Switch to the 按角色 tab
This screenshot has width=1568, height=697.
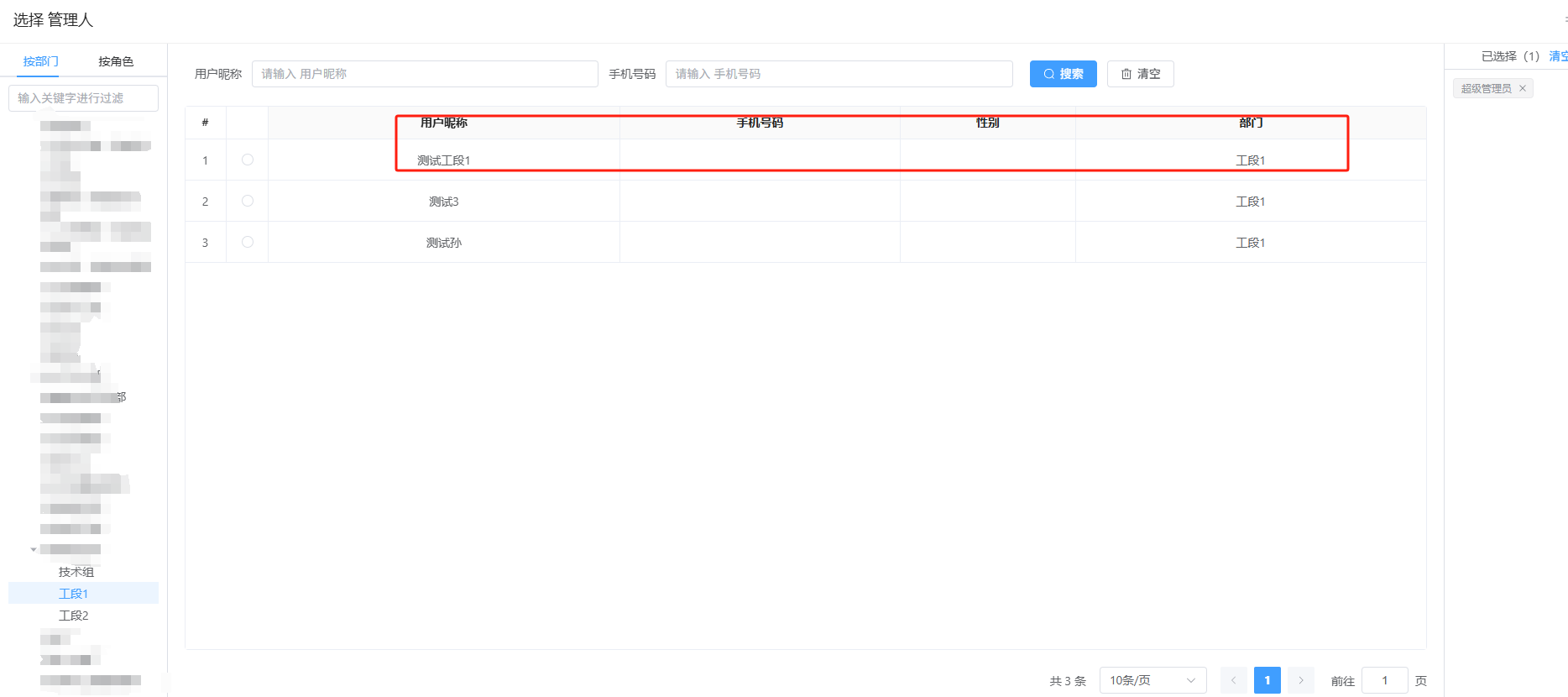coord(116,61)
